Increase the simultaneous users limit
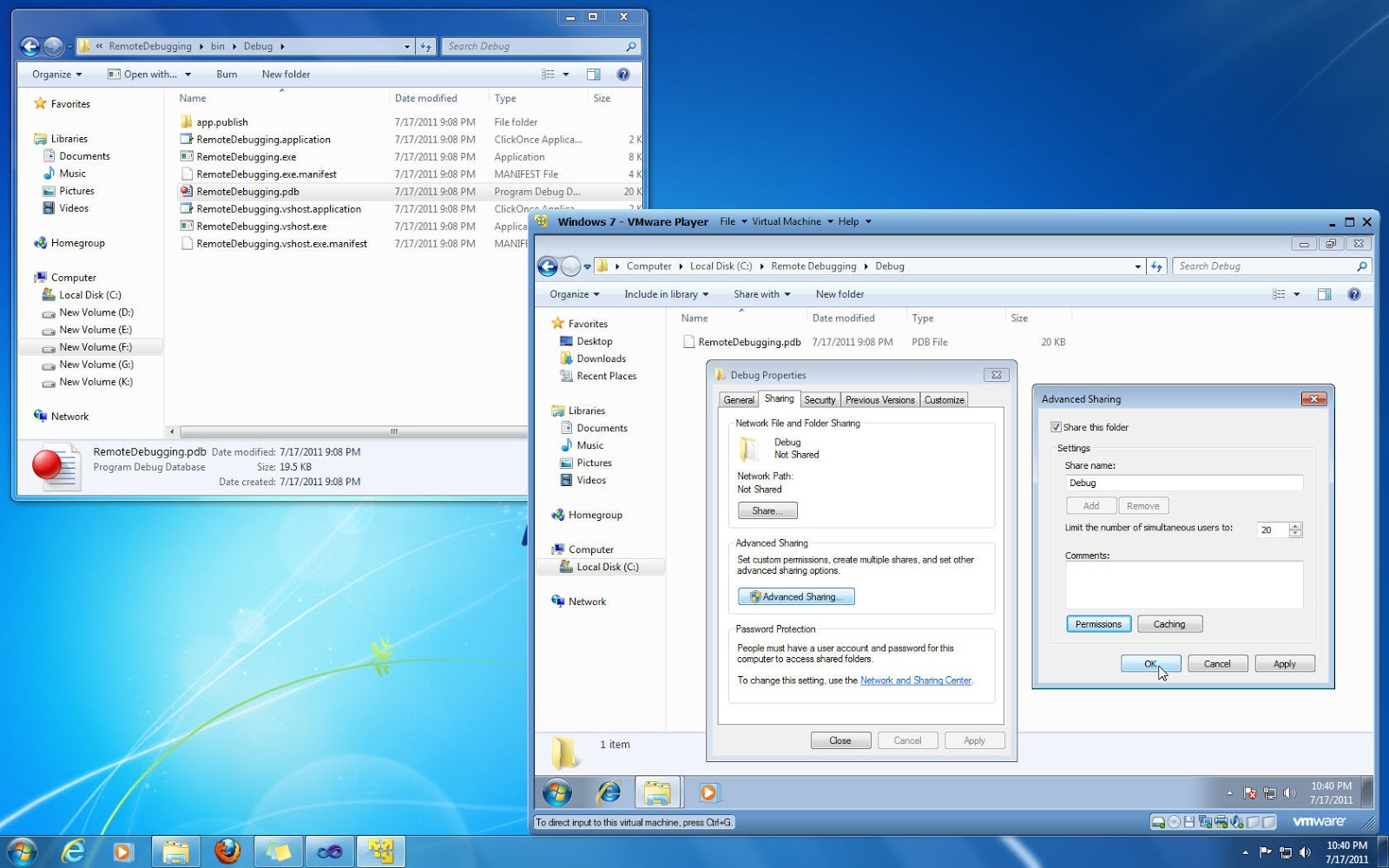 pyautogui.click(x=1294, y=525)
